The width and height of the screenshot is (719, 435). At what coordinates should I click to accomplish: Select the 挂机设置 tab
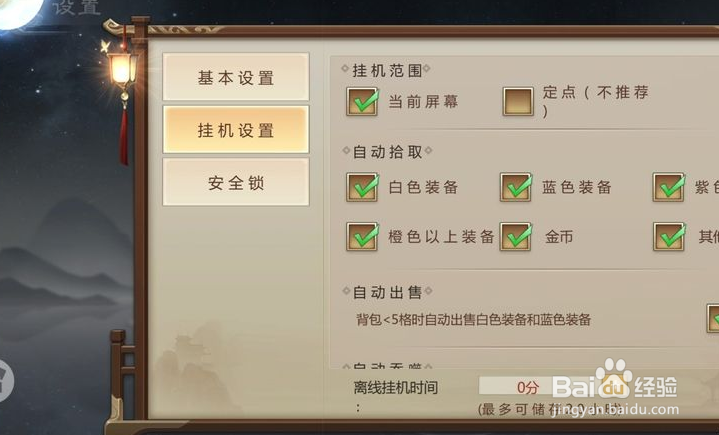pos(236,130)
